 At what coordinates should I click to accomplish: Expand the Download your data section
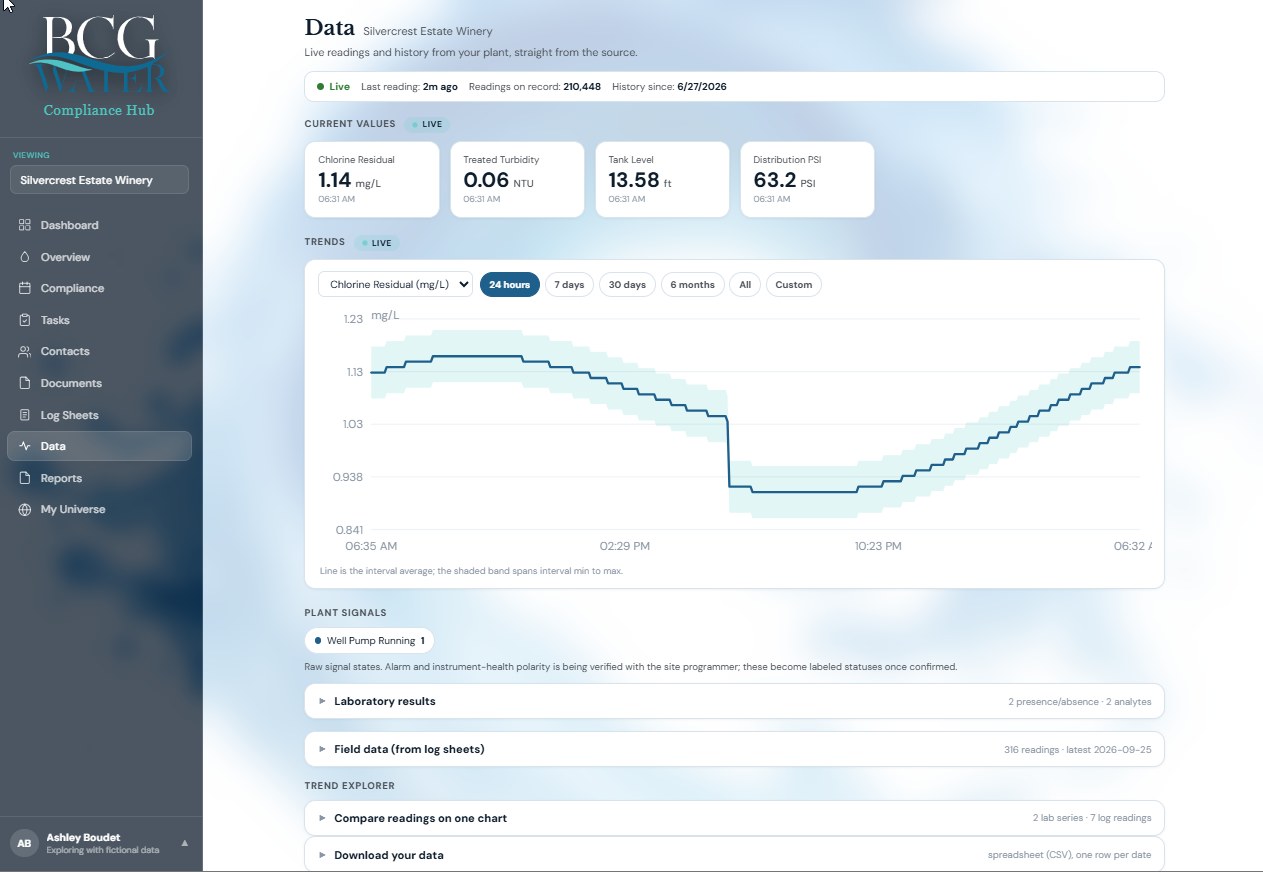734,855
